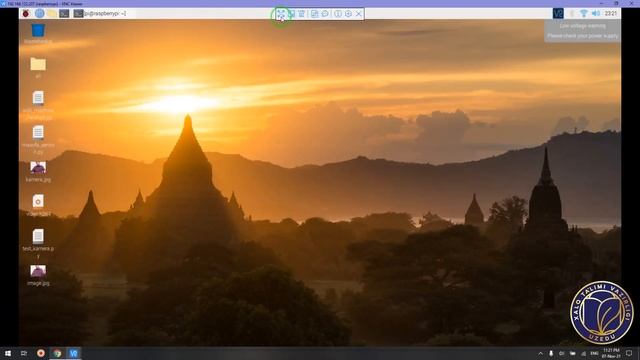Viewport: 640px width, 360px height.
Task: Click the red recorder taskbar icon
Action: (41, 353)
